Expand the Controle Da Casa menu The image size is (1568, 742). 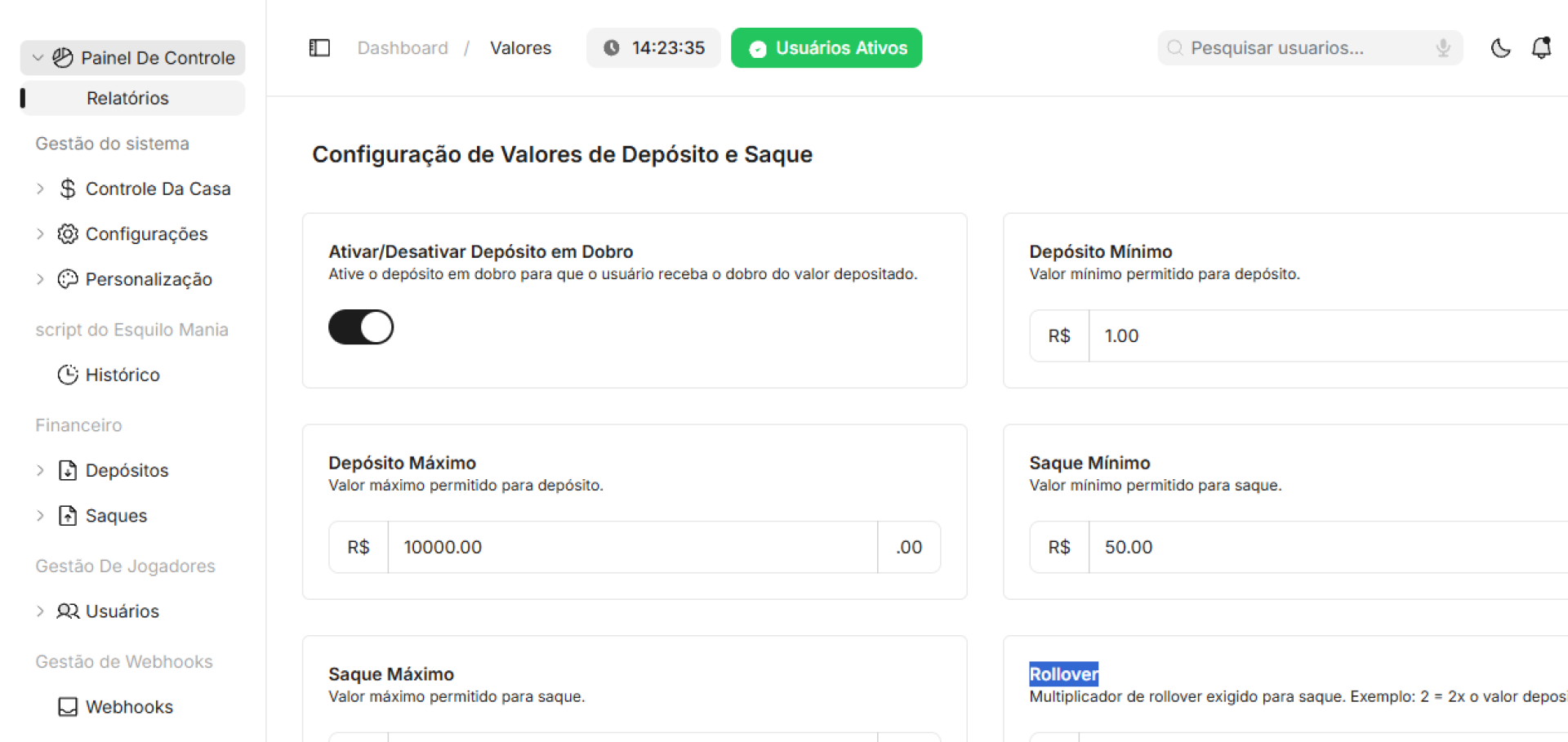[40, 189]
